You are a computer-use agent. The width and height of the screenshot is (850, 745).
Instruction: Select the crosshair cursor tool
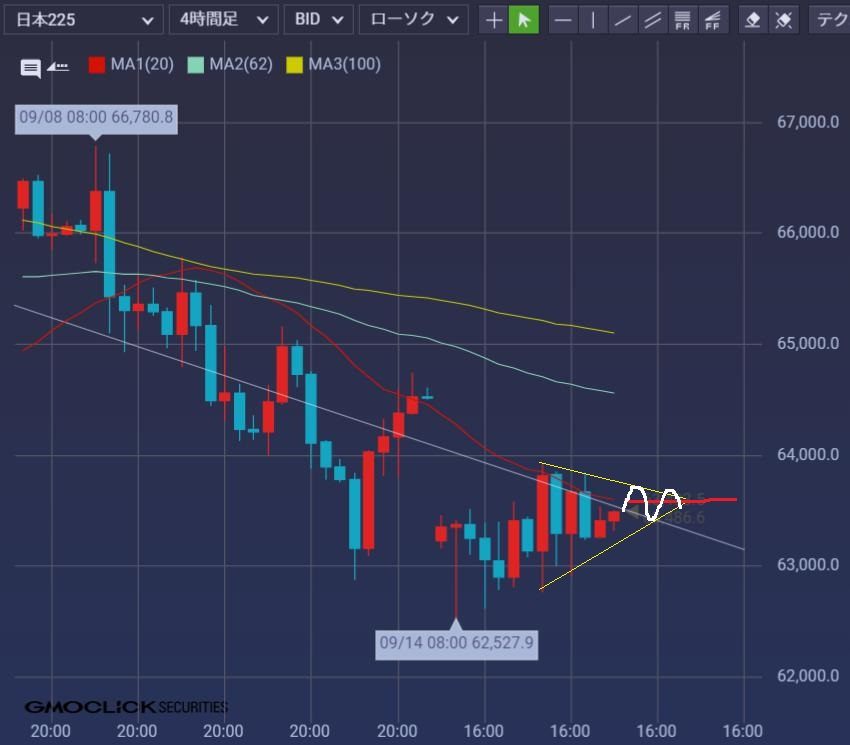tap(493, 21)
